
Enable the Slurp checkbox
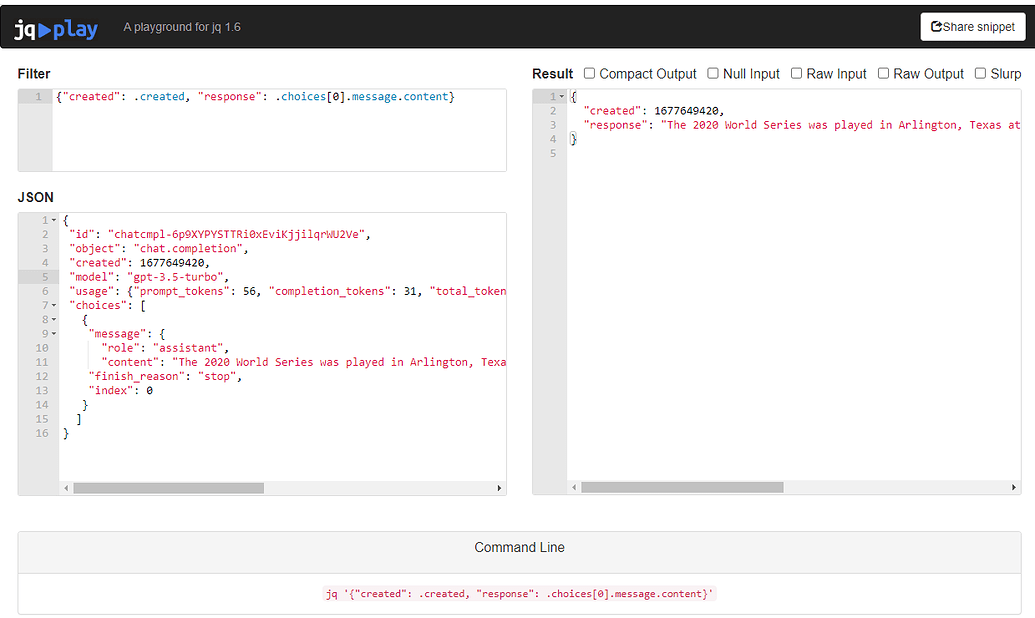[x=980, y=73]
